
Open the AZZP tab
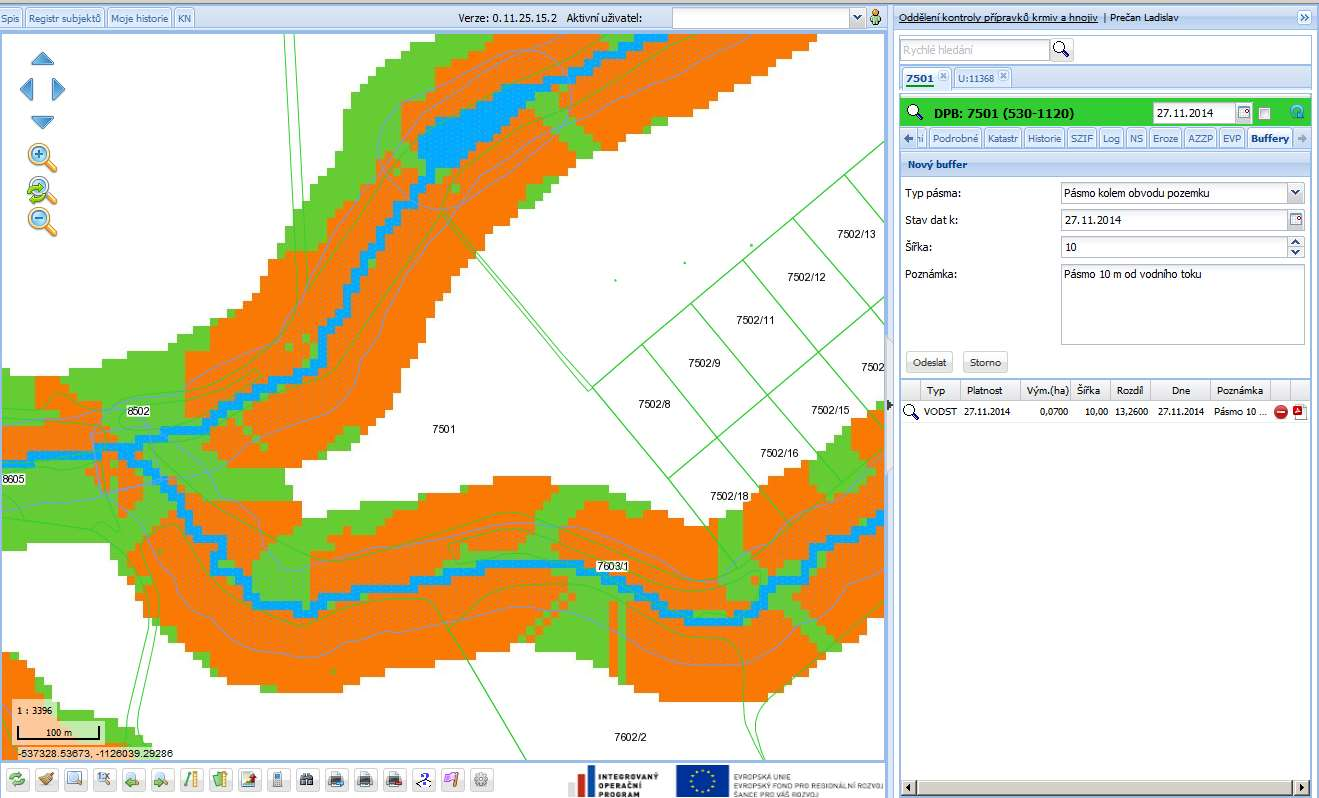pyautogui.click(x=1201, y=139)
